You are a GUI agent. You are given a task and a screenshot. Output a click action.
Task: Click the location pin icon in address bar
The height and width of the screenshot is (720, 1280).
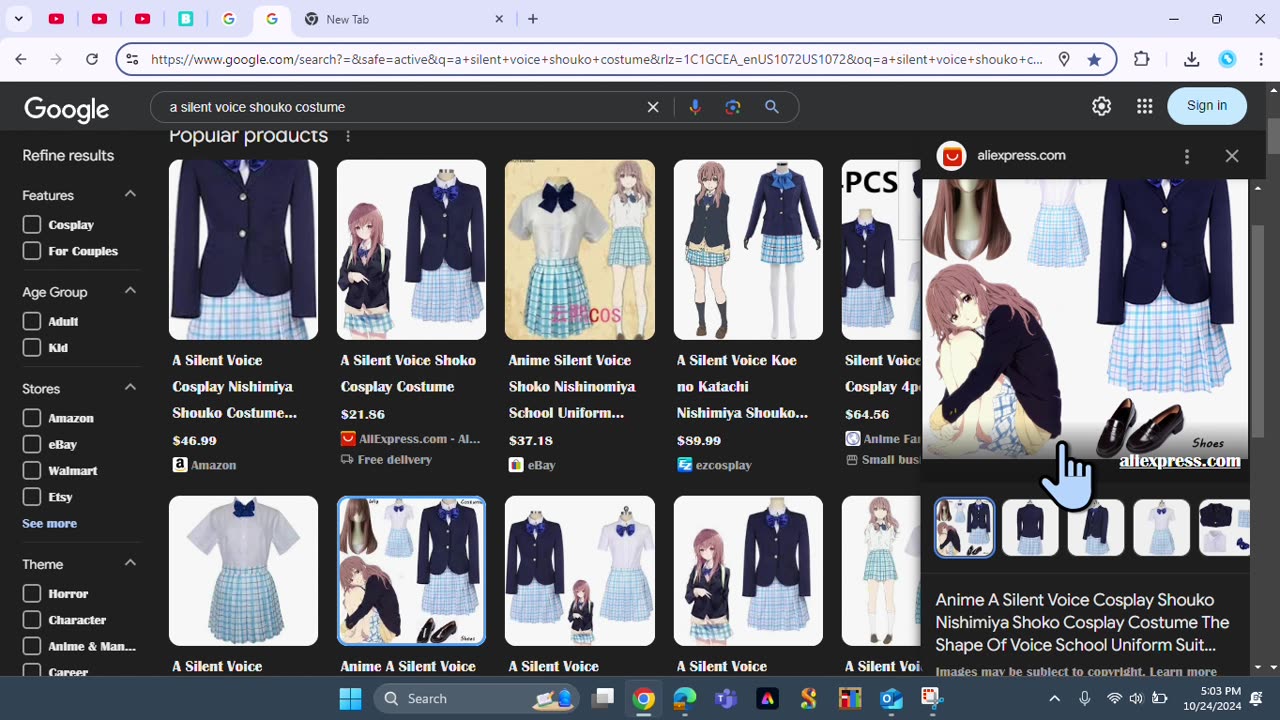pyautogui.click(x=1064, y=60)
